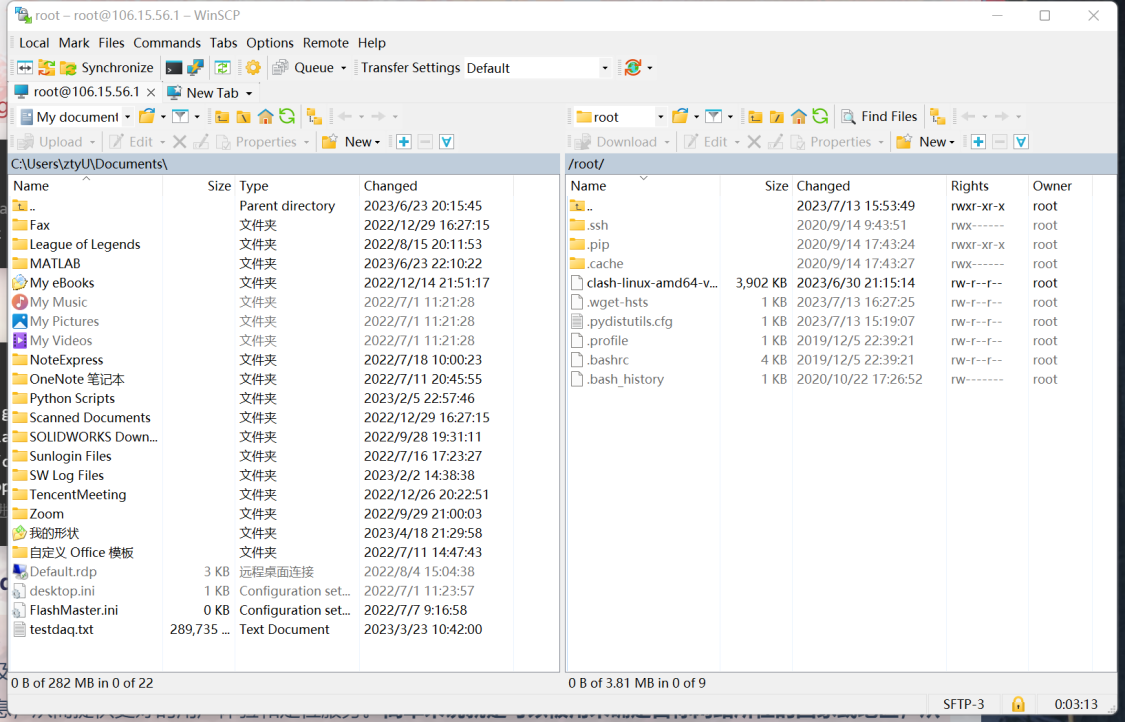Expand the New Tab dropdown arrow
This screenshot has width=1125, height=722.
click(249, 93)
